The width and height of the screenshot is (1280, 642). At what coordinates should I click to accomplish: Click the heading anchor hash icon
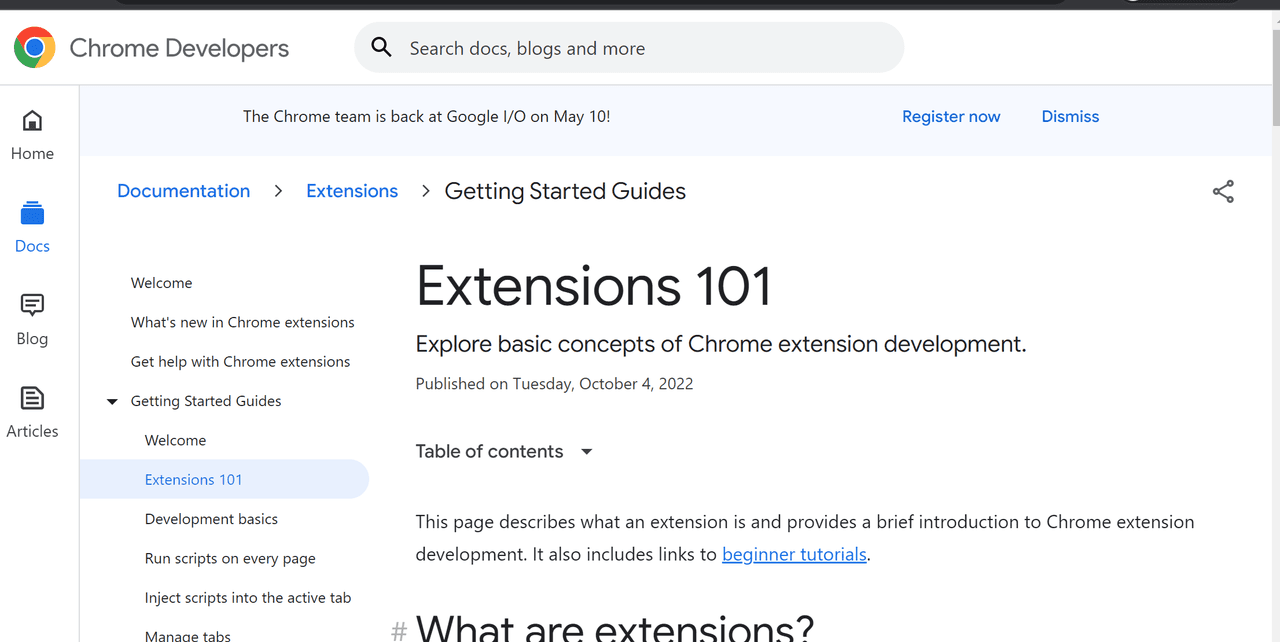tap(399, 630)
